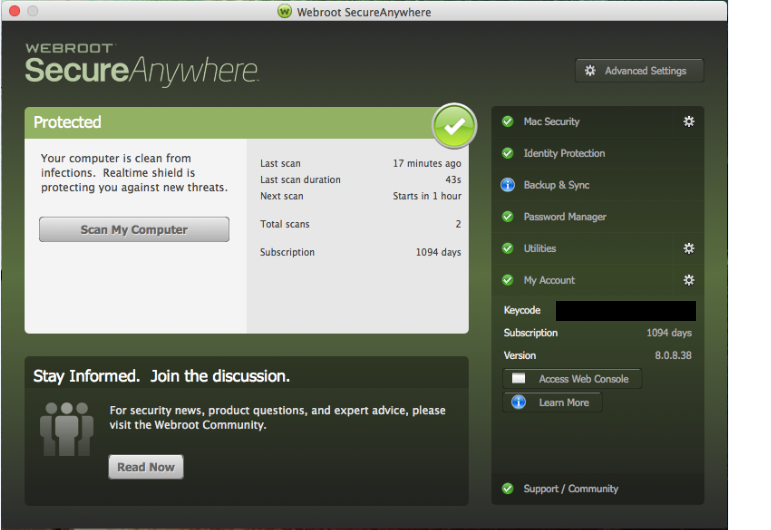Screen dimensions: 771x530
Task: Click the large Protected status checkmark badge
Action: (x=454, y=126)
